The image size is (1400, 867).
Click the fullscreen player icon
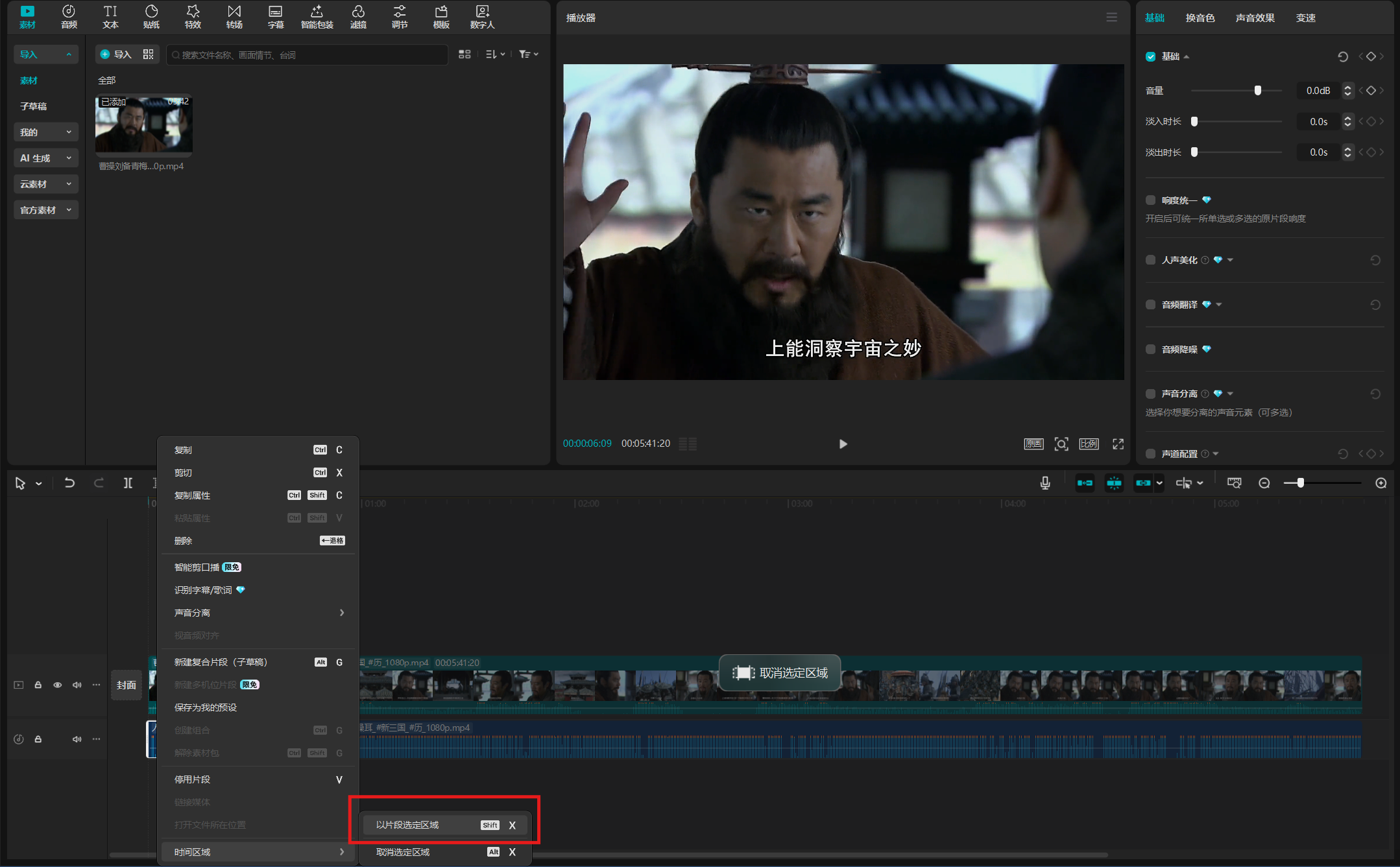click(x=1118, y=444)
